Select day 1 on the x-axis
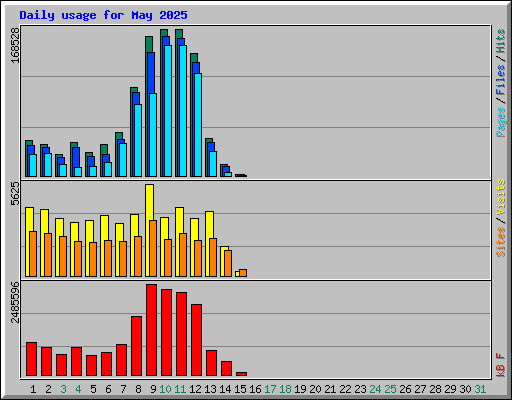Screen dimensions: 512x400 [33, 389]
